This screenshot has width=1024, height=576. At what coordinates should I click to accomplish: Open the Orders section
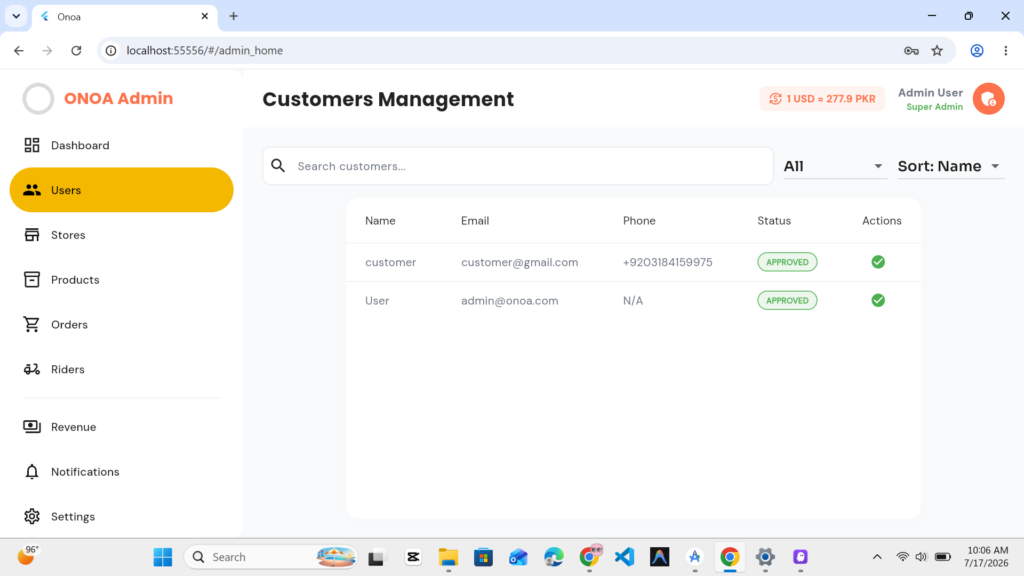point(121,325)
